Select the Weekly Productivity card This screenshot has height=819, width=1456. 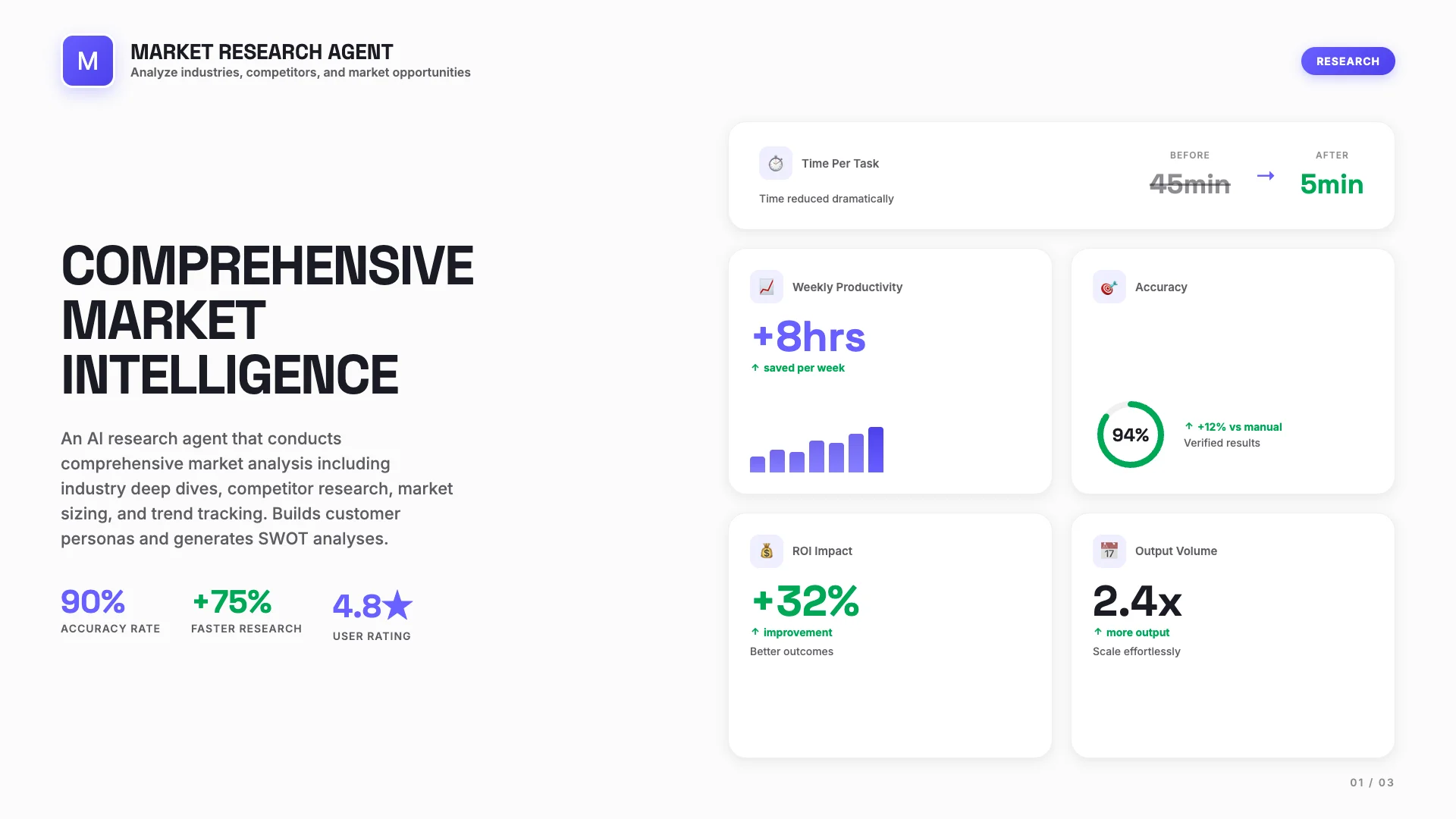pos(890,372)
